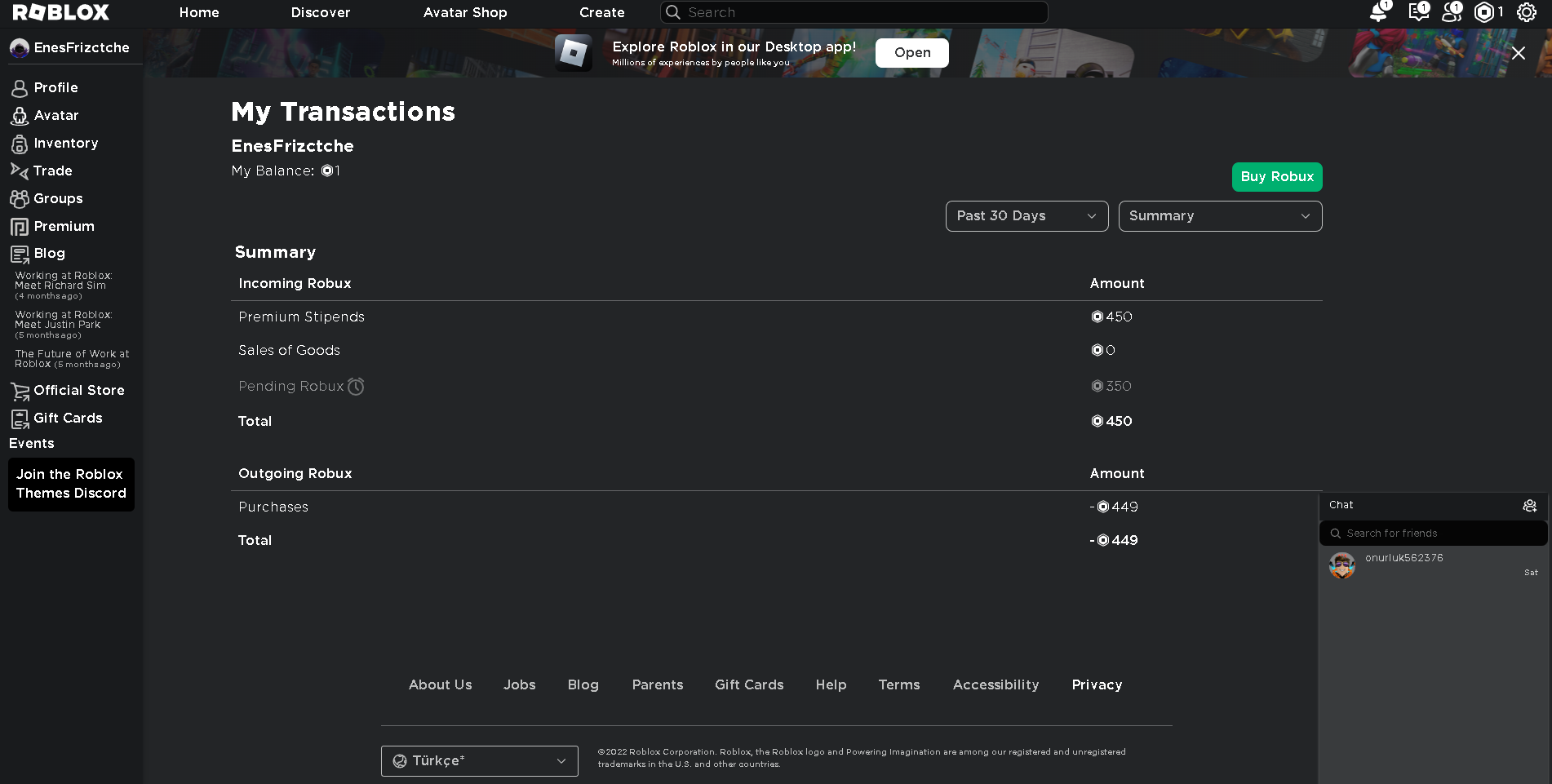Click the Roblox logo in the header
This screenshot has width=1552, height=784.
point(61,12)
